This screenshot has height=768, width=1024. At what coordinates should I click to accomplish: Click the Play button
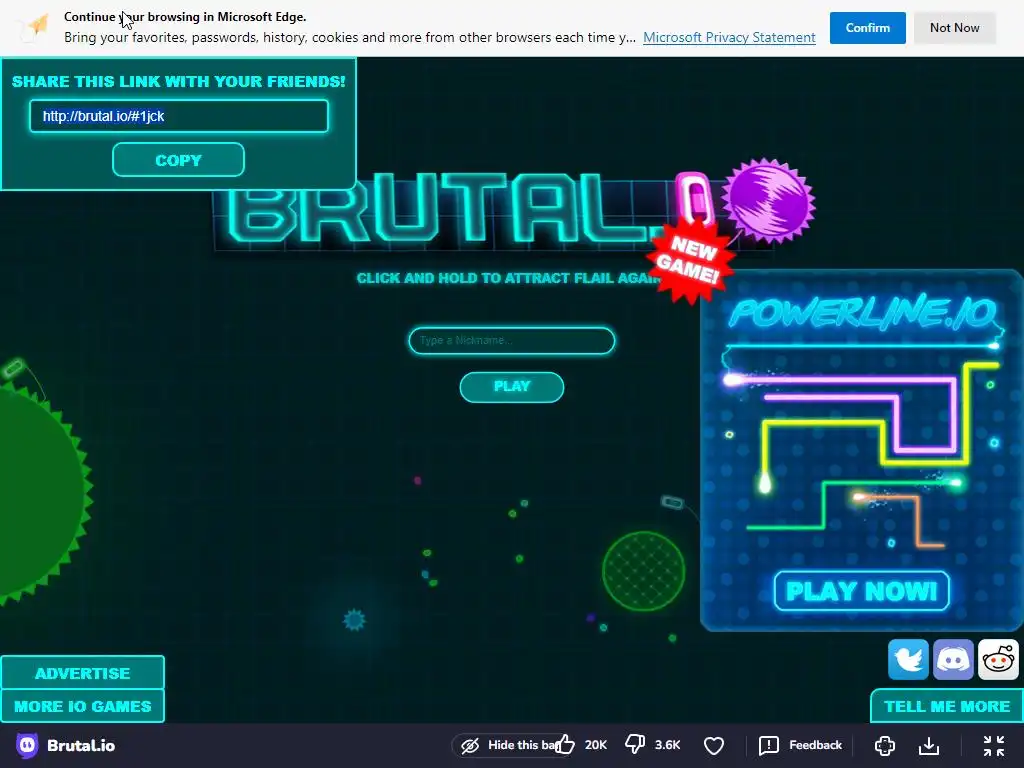(x=511, y=387)
